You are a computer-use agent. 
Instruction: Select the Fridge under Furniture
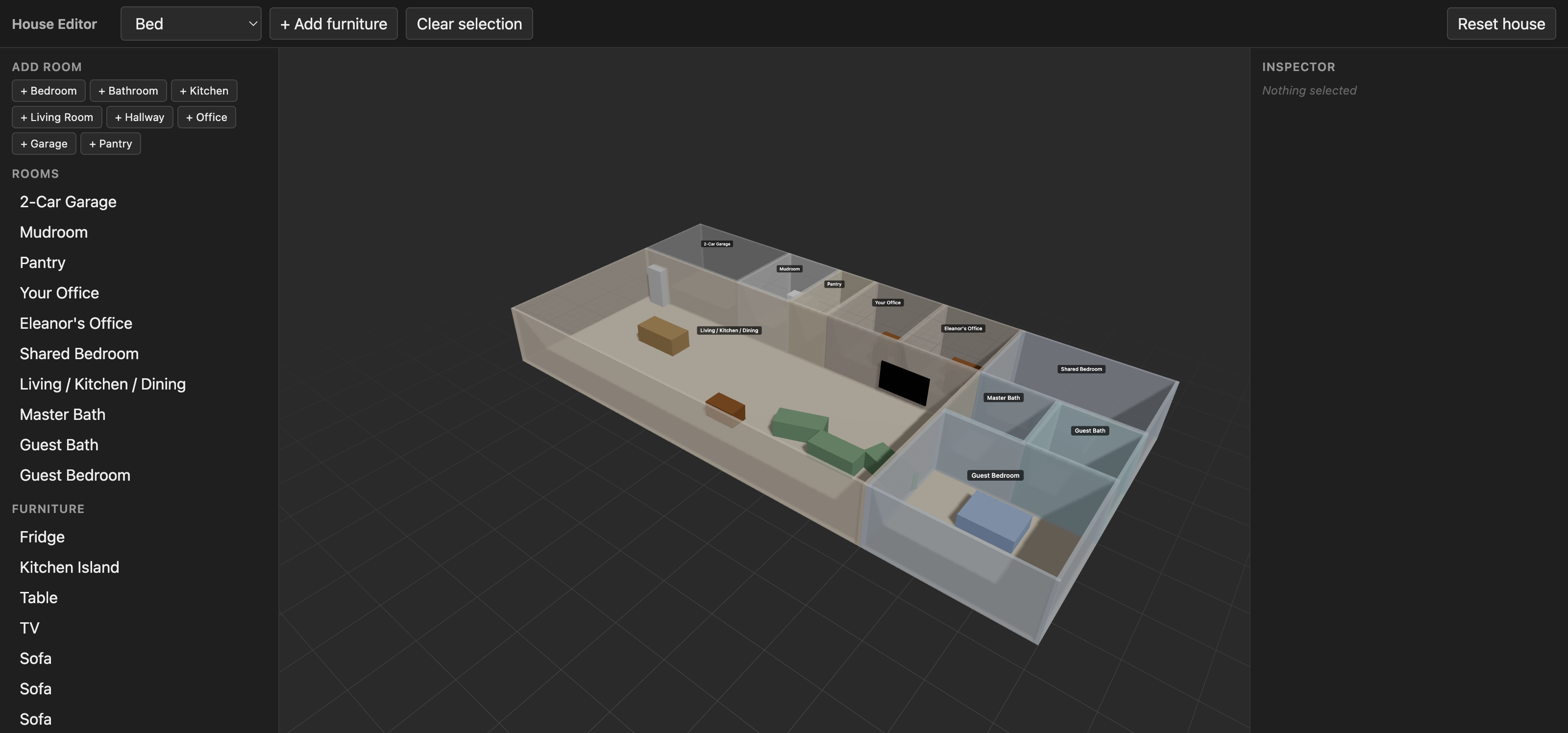(x=41, y=537)
